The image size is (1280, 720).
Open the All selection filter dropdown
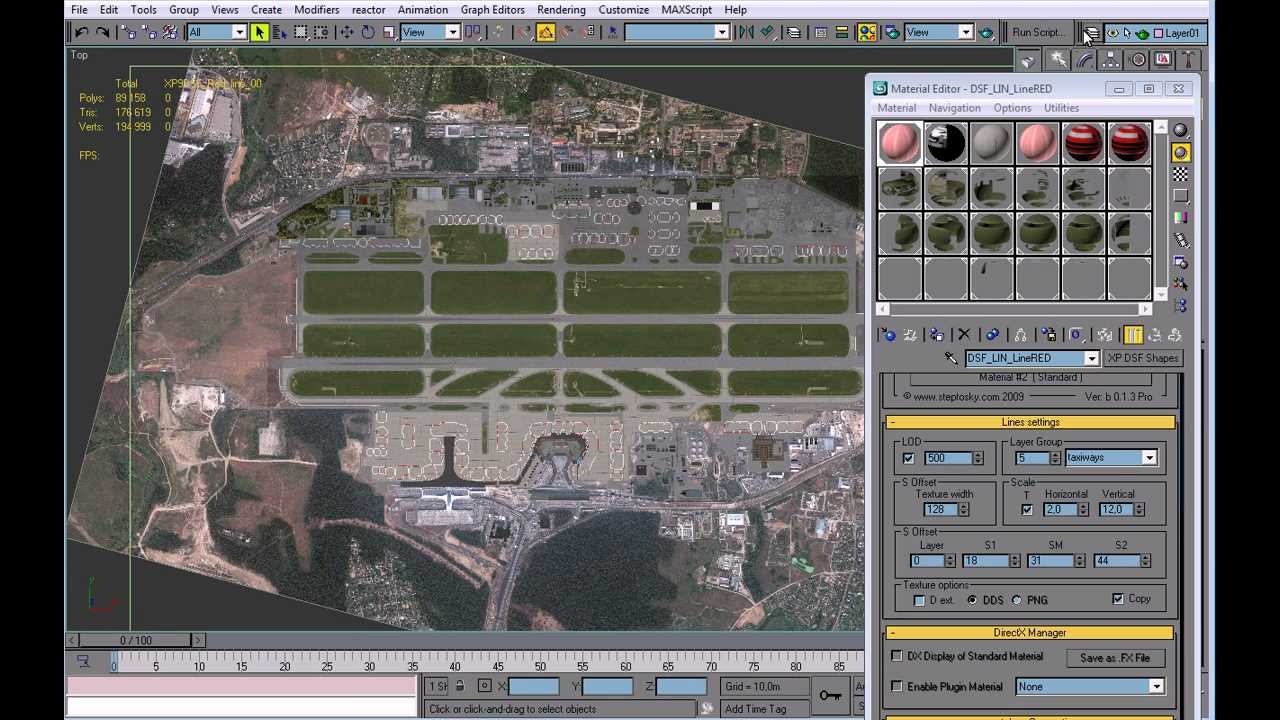click(x=239, y=33)
